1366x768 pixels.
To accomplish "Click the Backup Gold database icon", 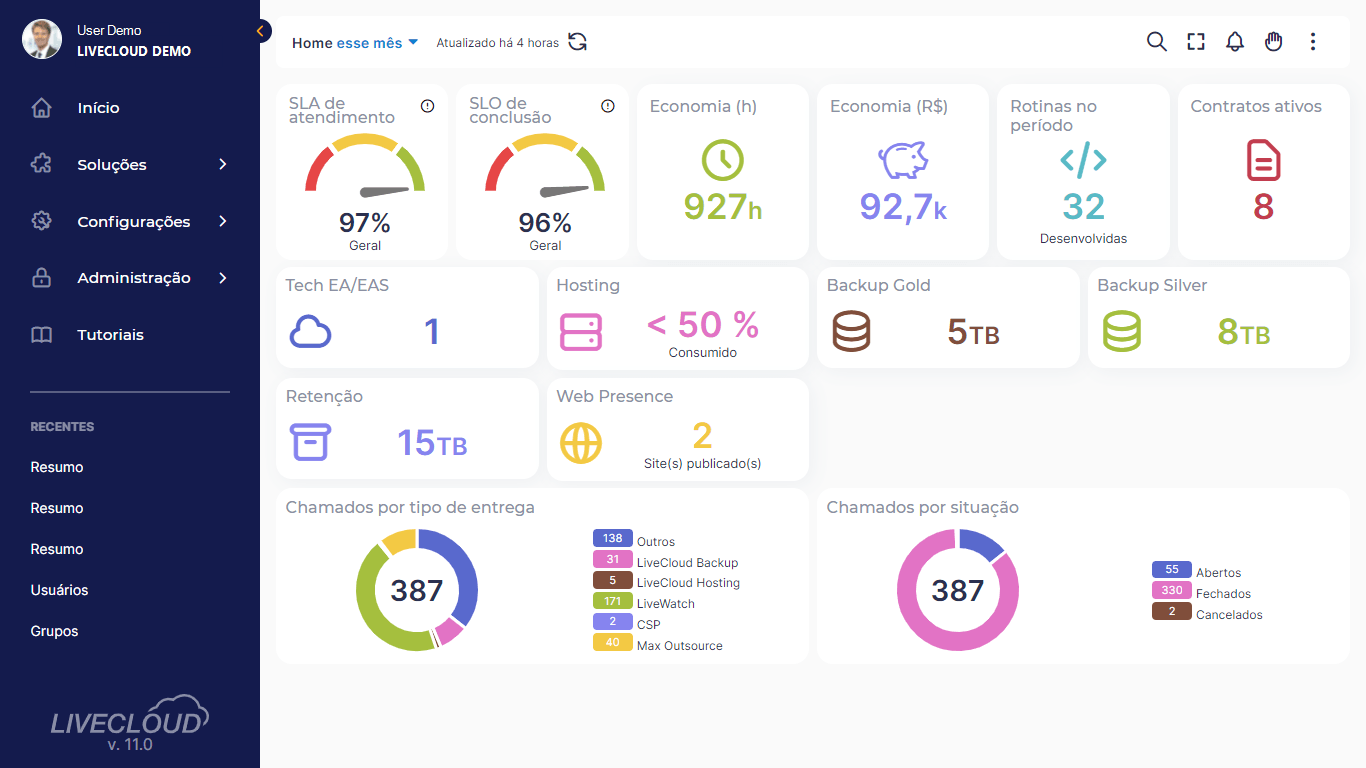I will pos(851,331).
